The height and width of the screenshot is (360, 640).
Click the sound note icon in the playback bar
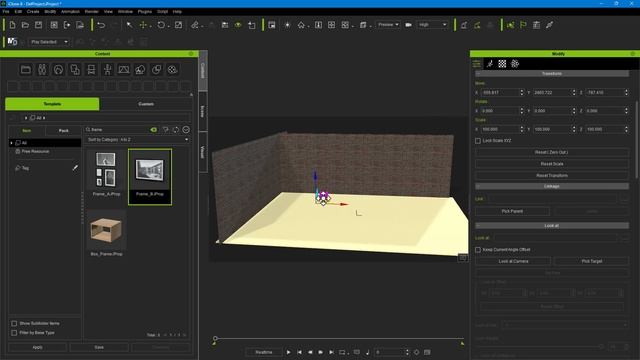coord(367,352)
